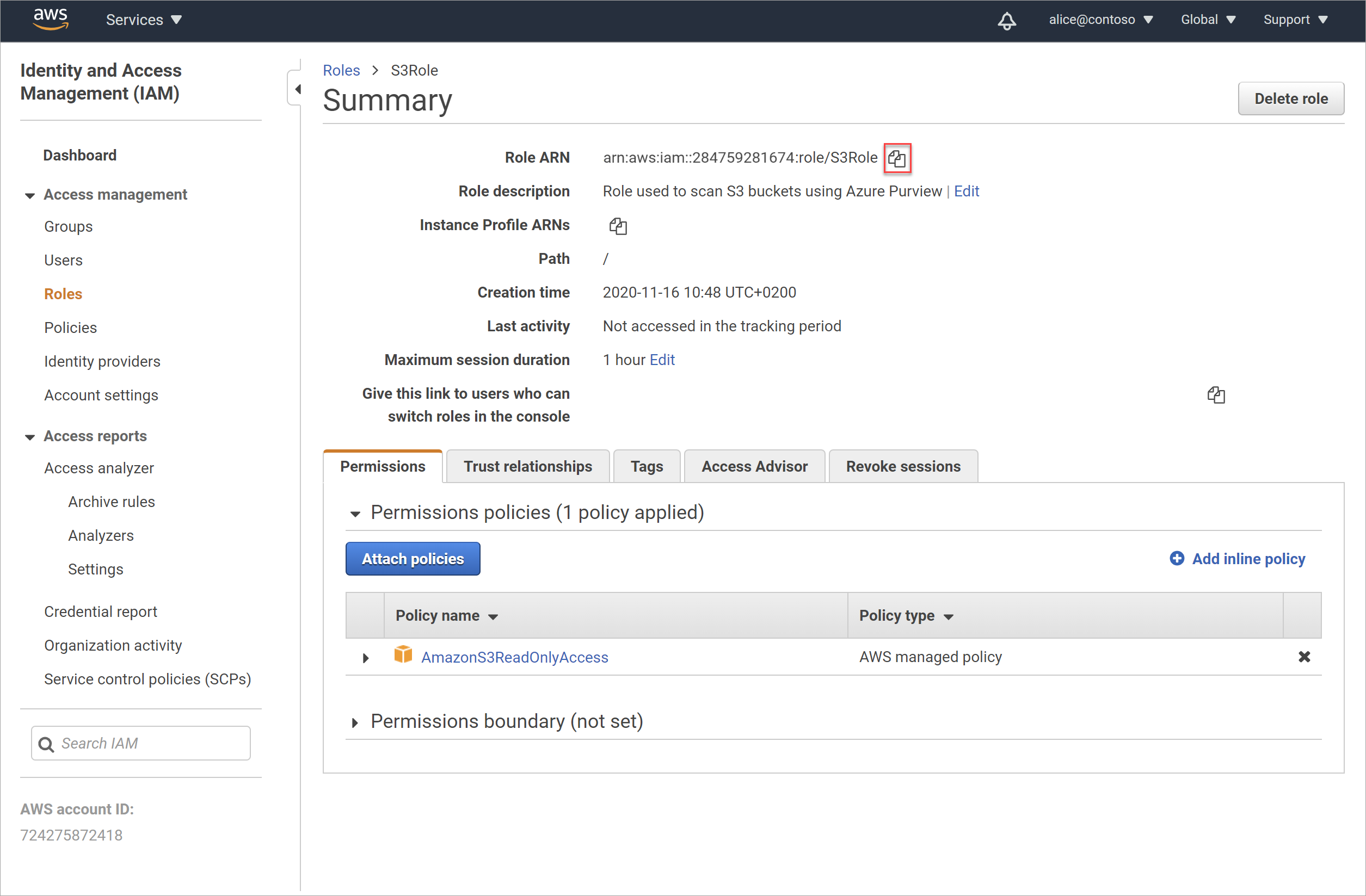Click the Delete role button

coord(1290,98)
